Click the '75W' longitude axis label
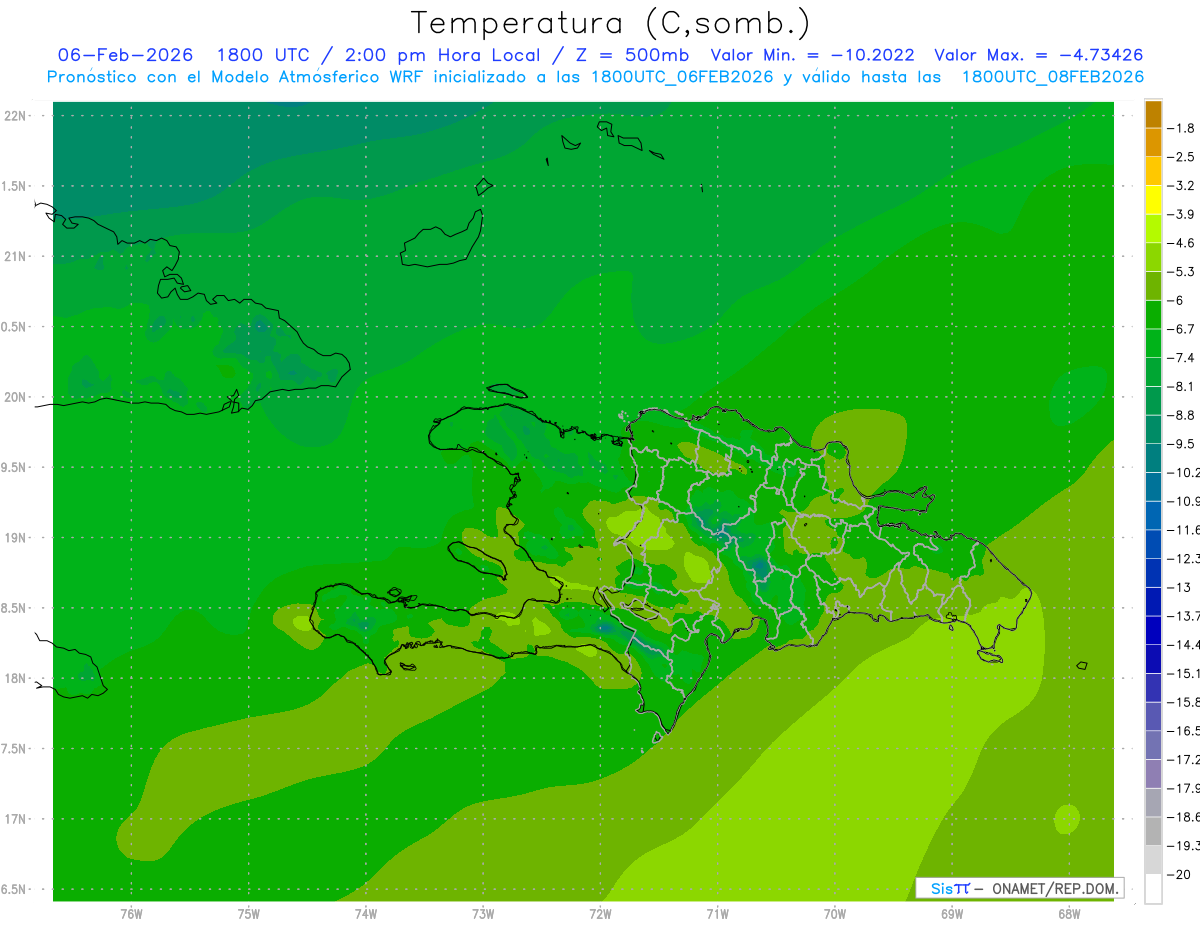 coord(249,913)
